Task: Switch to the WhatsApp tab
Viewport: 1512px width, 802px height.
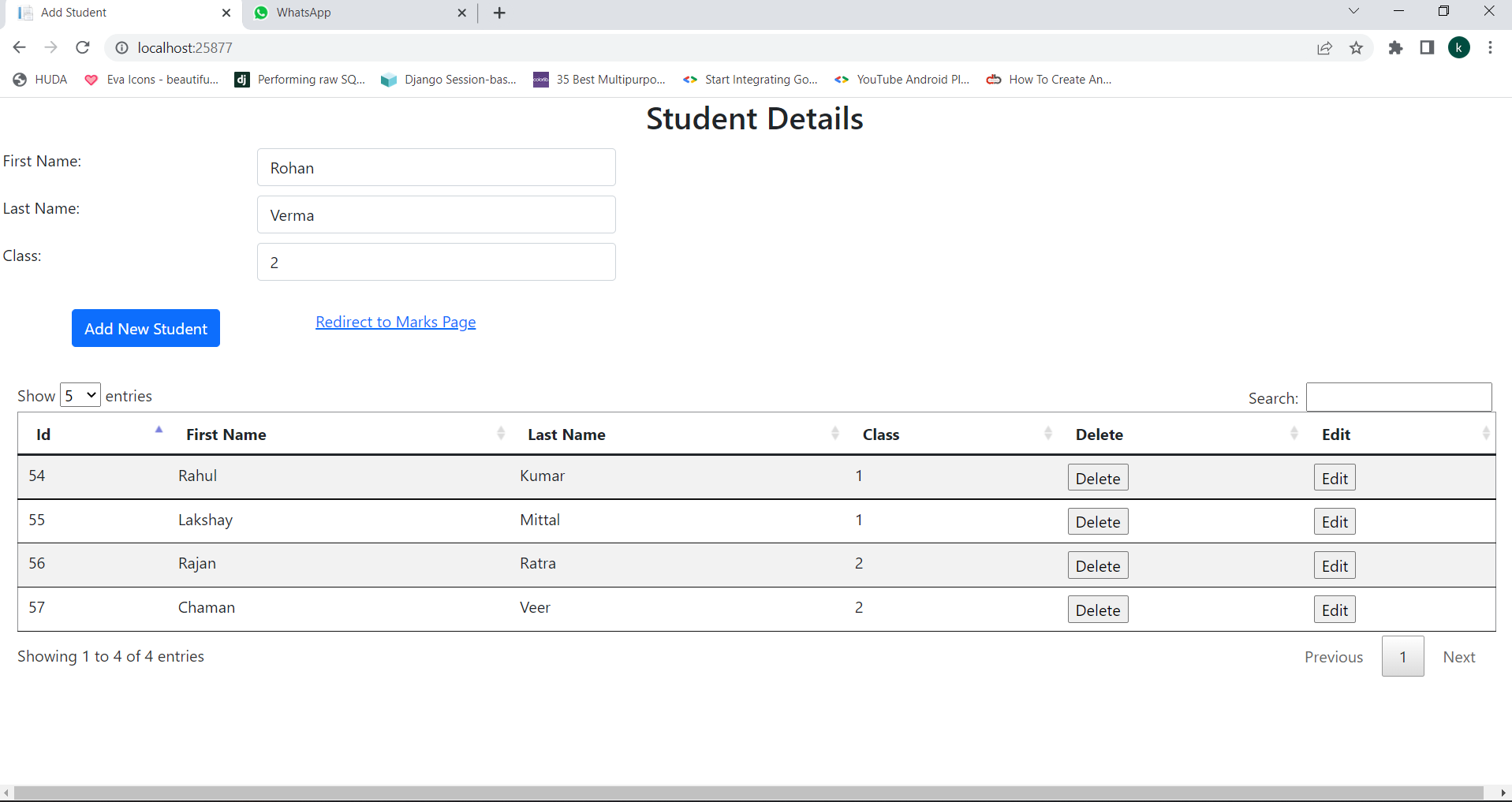Action: 359,13
